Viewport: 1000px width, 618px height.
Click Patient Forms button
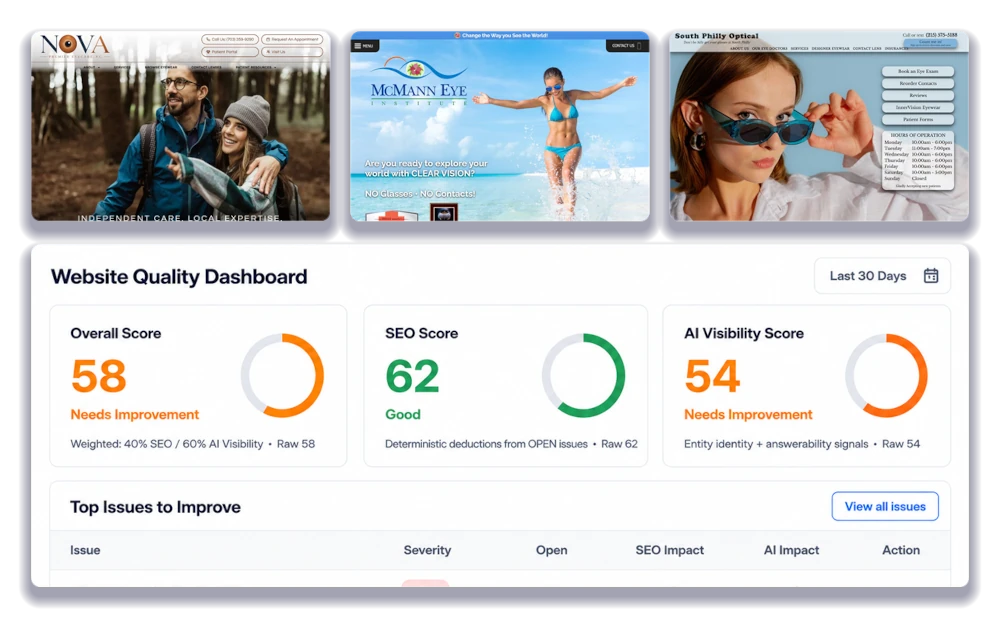click(x=918, y=119)
